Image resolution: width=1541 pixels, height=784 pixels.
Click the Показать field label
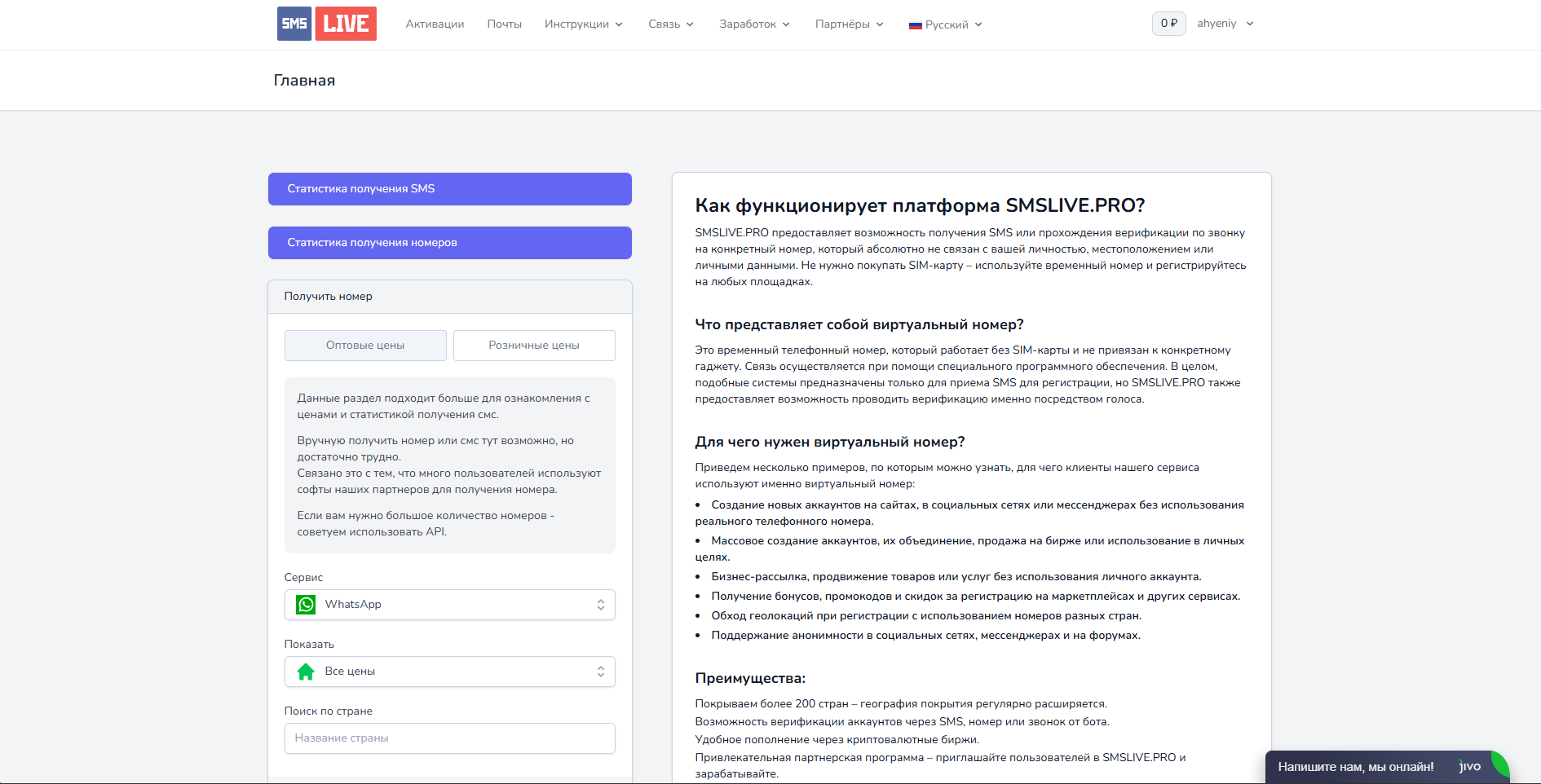click(309, 644)
